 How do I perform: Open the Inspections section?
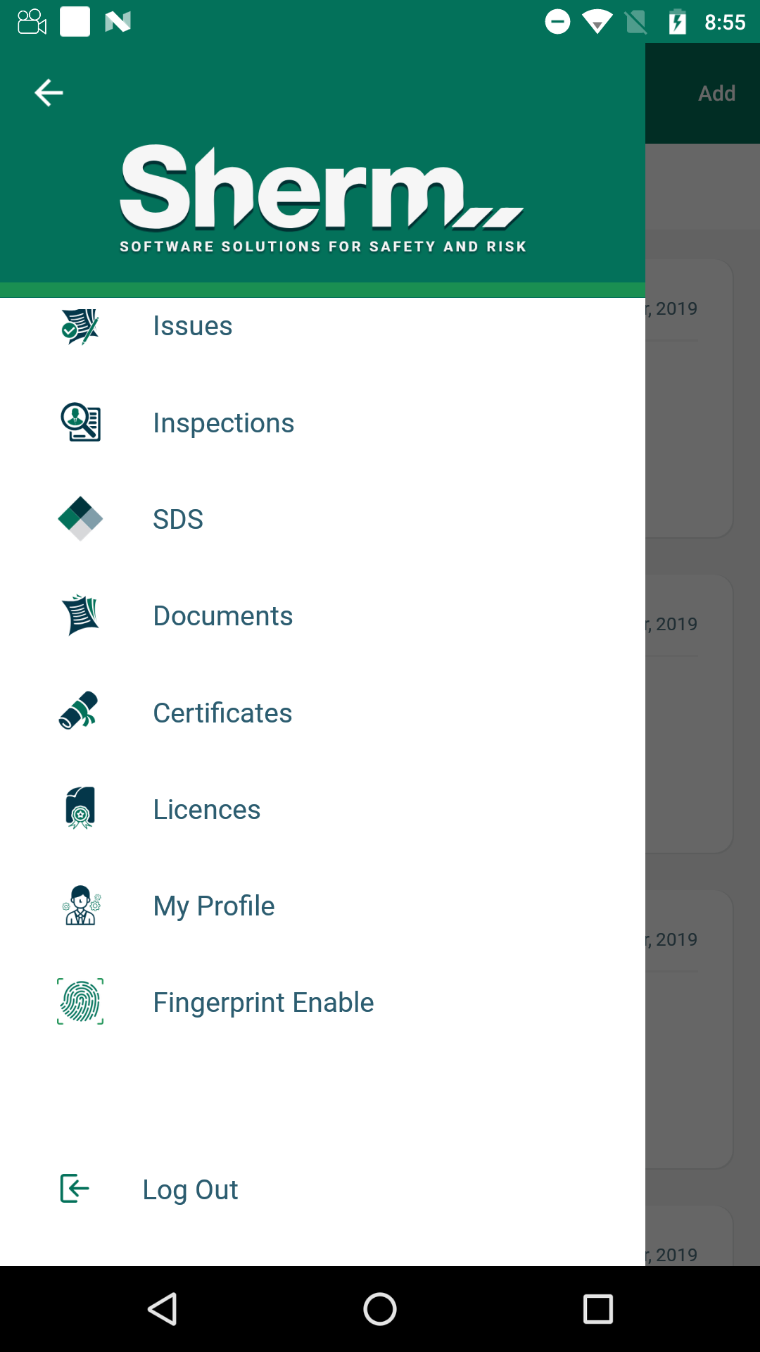223,423
